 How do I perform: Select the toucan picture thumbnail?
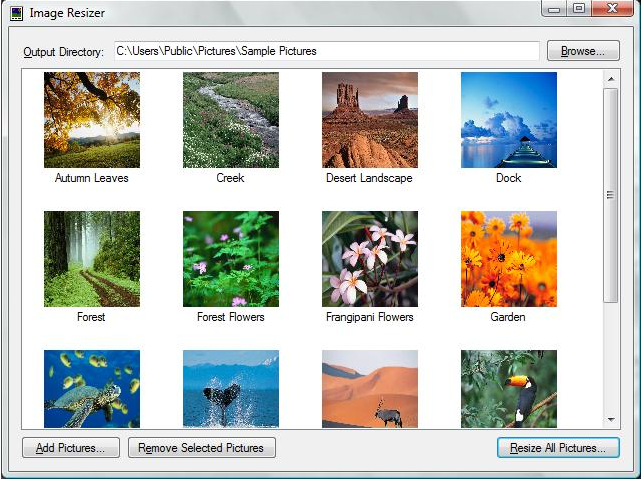coord(509,389)
